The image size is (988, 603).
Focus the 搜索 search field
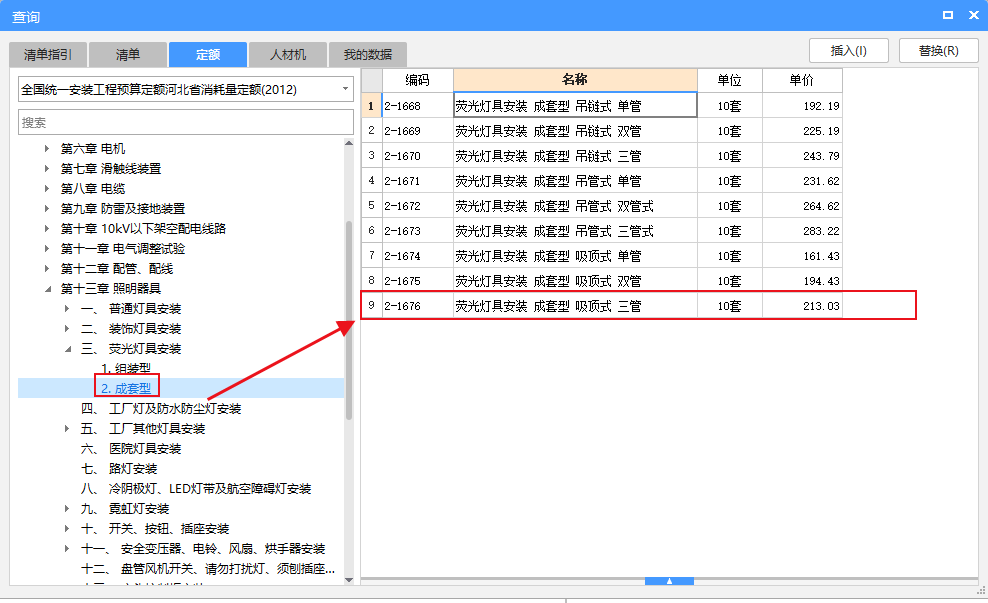[x=186, y=122]
